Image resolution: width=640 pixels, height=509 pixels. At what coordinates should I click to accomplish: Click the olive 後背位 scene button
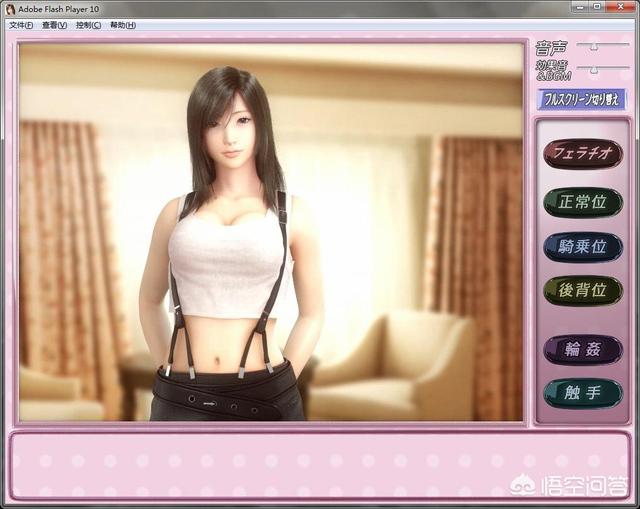(x=583, y=291)
